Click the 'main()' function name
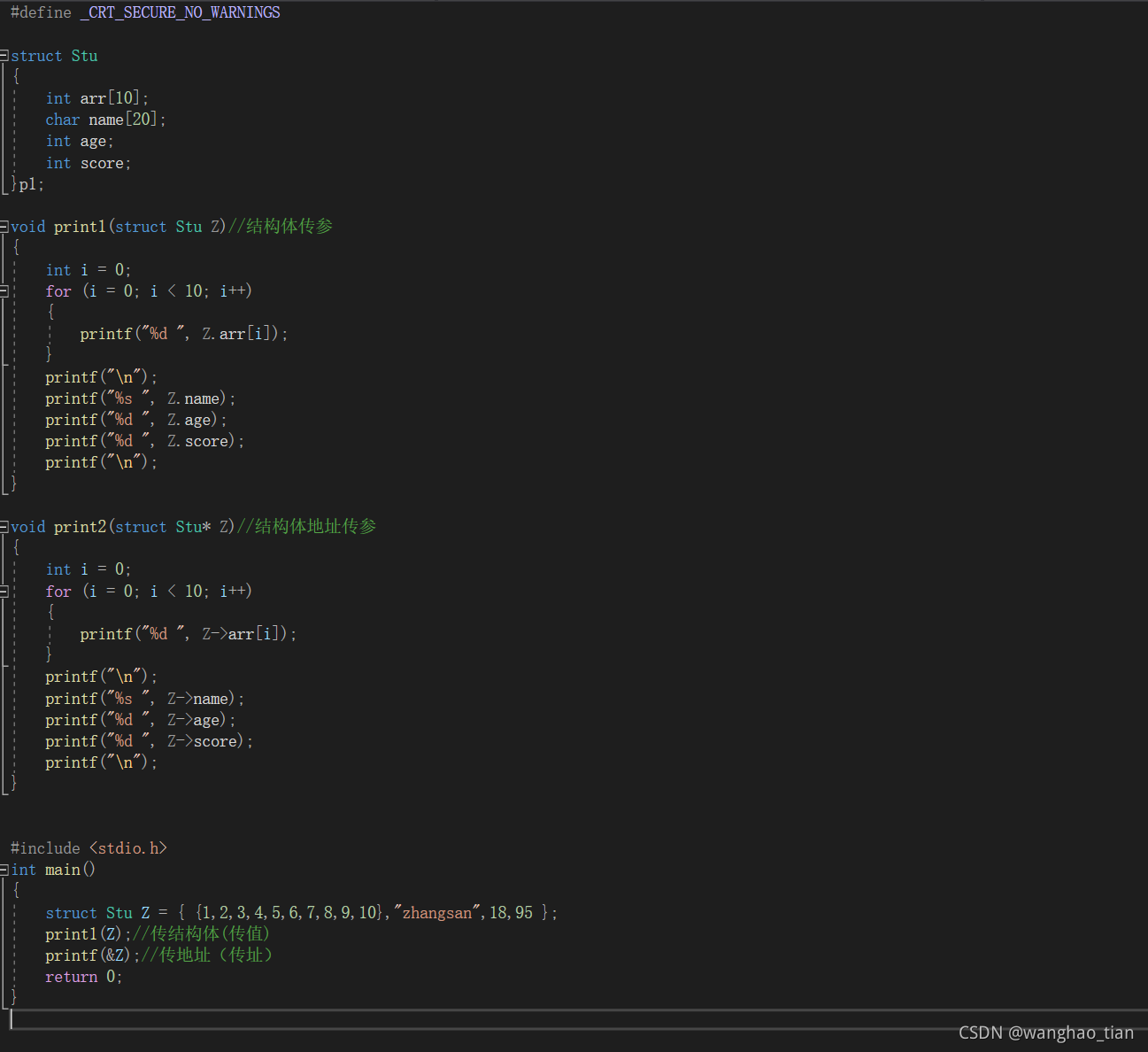Image resolution: width=1148 pixels, height=1052 pixels. coord(71,870)
